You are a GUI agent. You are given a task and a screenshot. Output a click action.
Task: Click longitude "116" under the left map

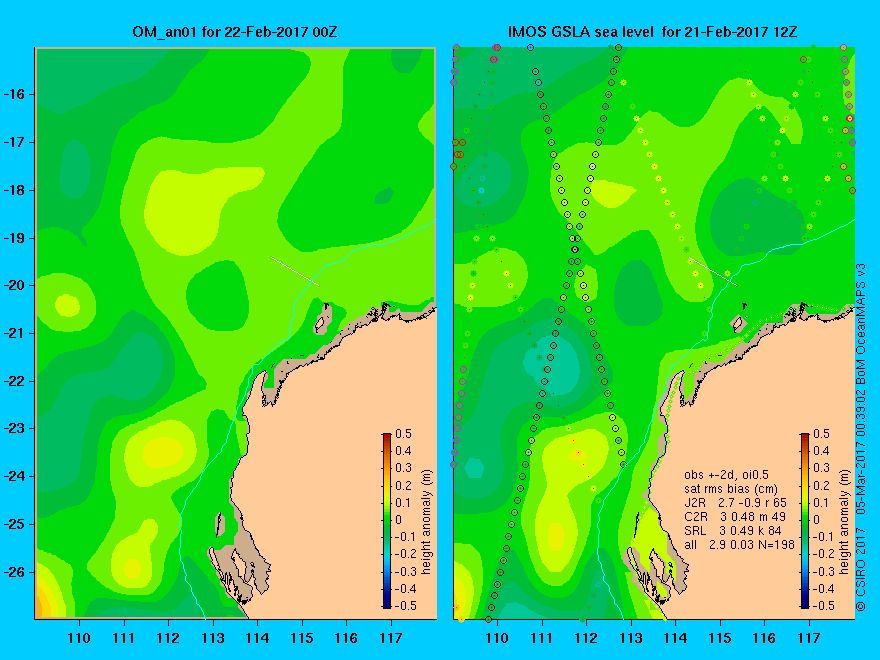click(346, 638)
